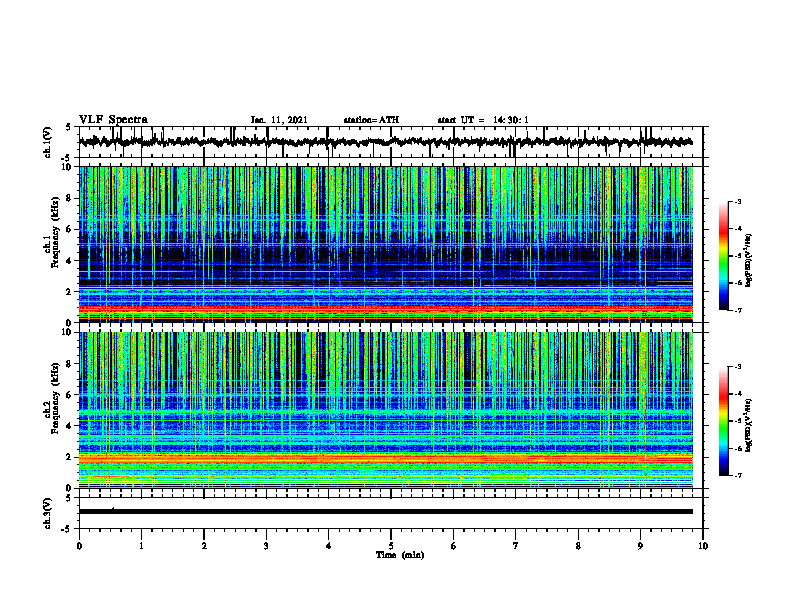Click inside the ch.1 spectrogram panel
The height and width of the screenshot is (612, 792).
pyautogui.click(x=385, y=244)
